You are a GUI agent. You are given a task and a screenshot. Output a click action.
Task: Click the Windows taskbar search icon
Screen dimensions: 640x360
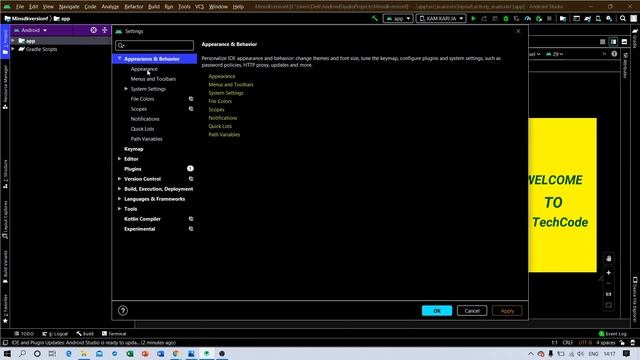[x=22, y=353]
